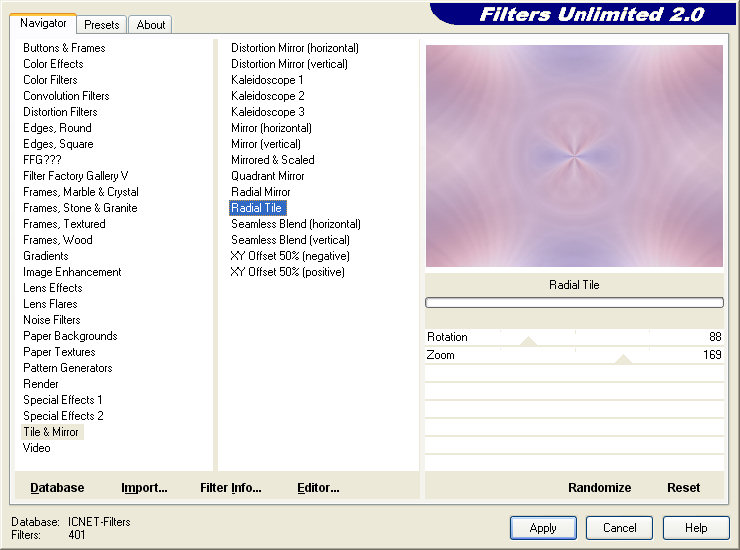Select the Kaleidoscope 3 filter

tap(268, 112)
